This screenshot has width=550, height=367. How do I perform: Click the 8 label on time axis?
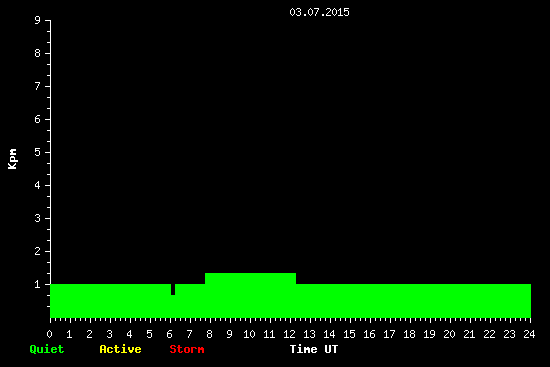click(209, 334)
